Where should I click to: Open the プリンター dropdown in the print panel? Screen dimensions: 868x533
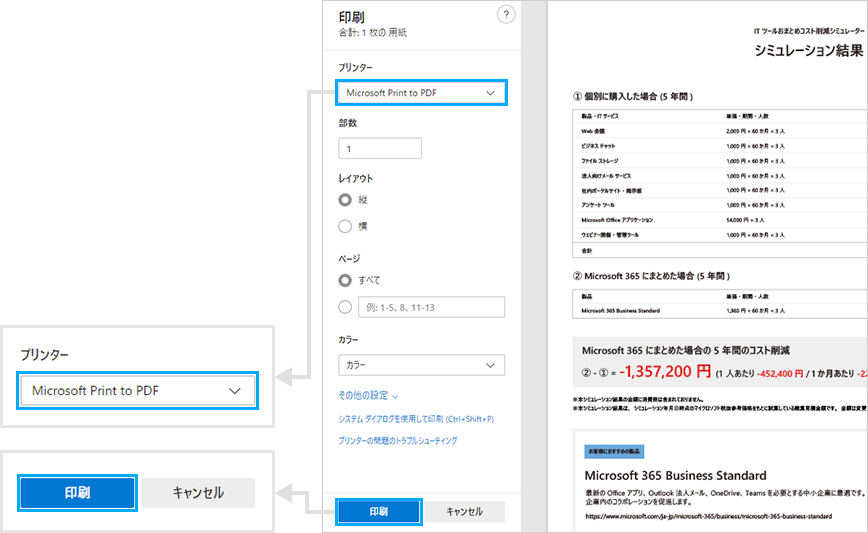(421, 93)
